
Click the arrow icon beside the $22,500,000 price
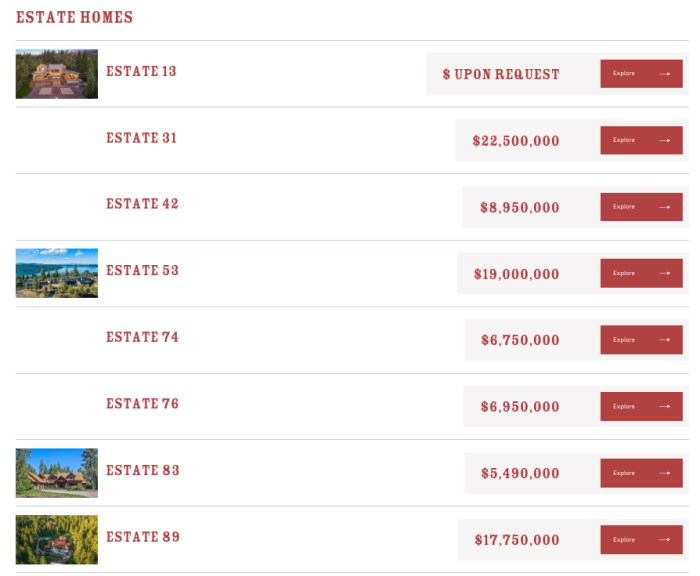(664, 140)
